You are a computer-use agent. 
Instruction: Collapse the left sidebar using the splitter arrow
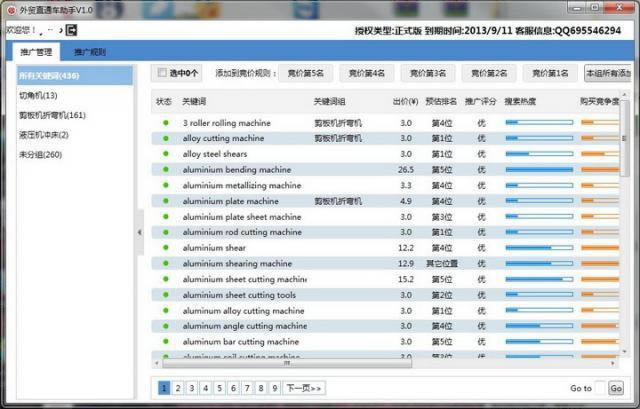tap(140, 233)
